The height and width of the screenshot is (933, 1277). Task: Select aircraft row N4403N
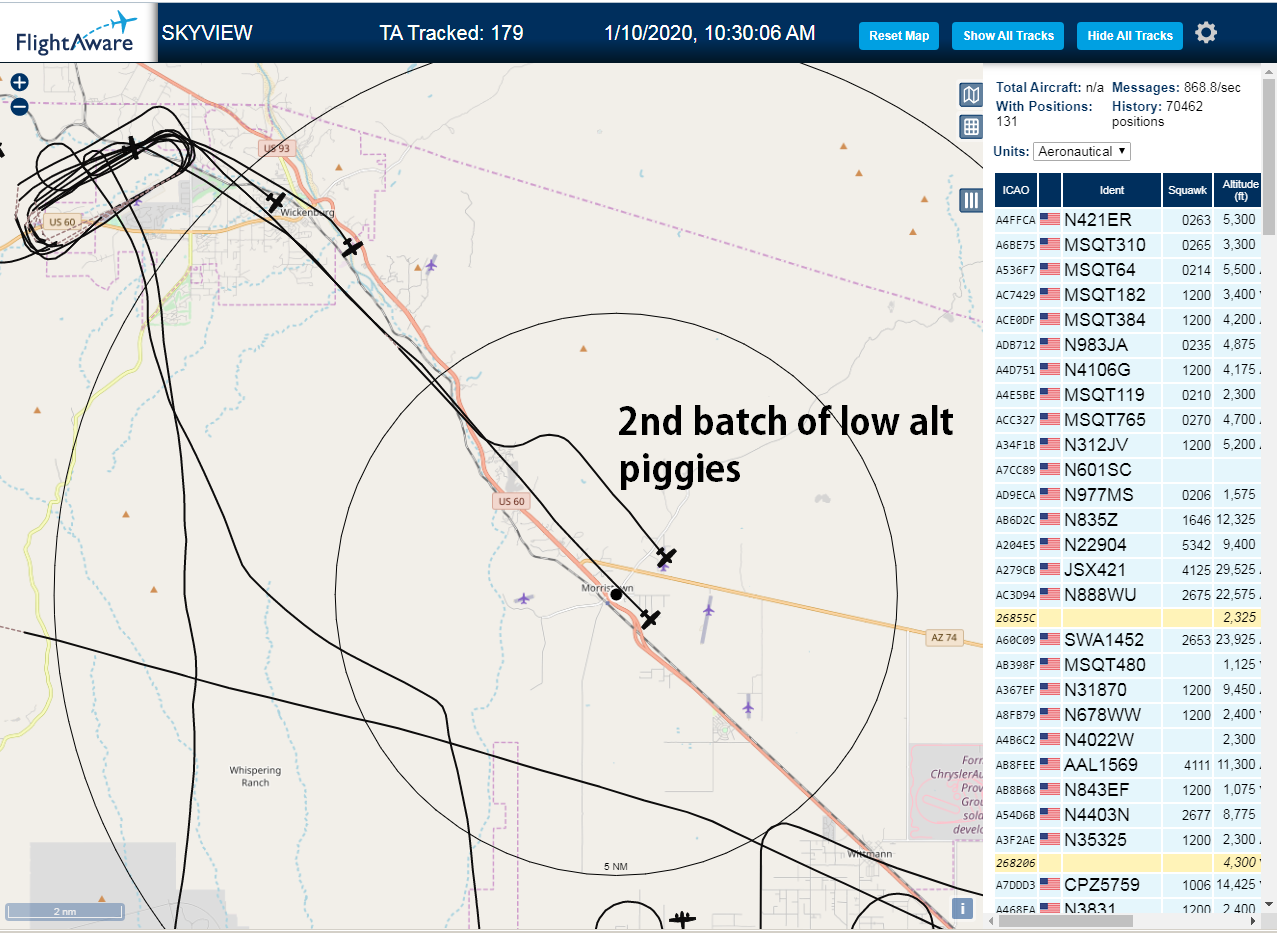pos(1128,815)
